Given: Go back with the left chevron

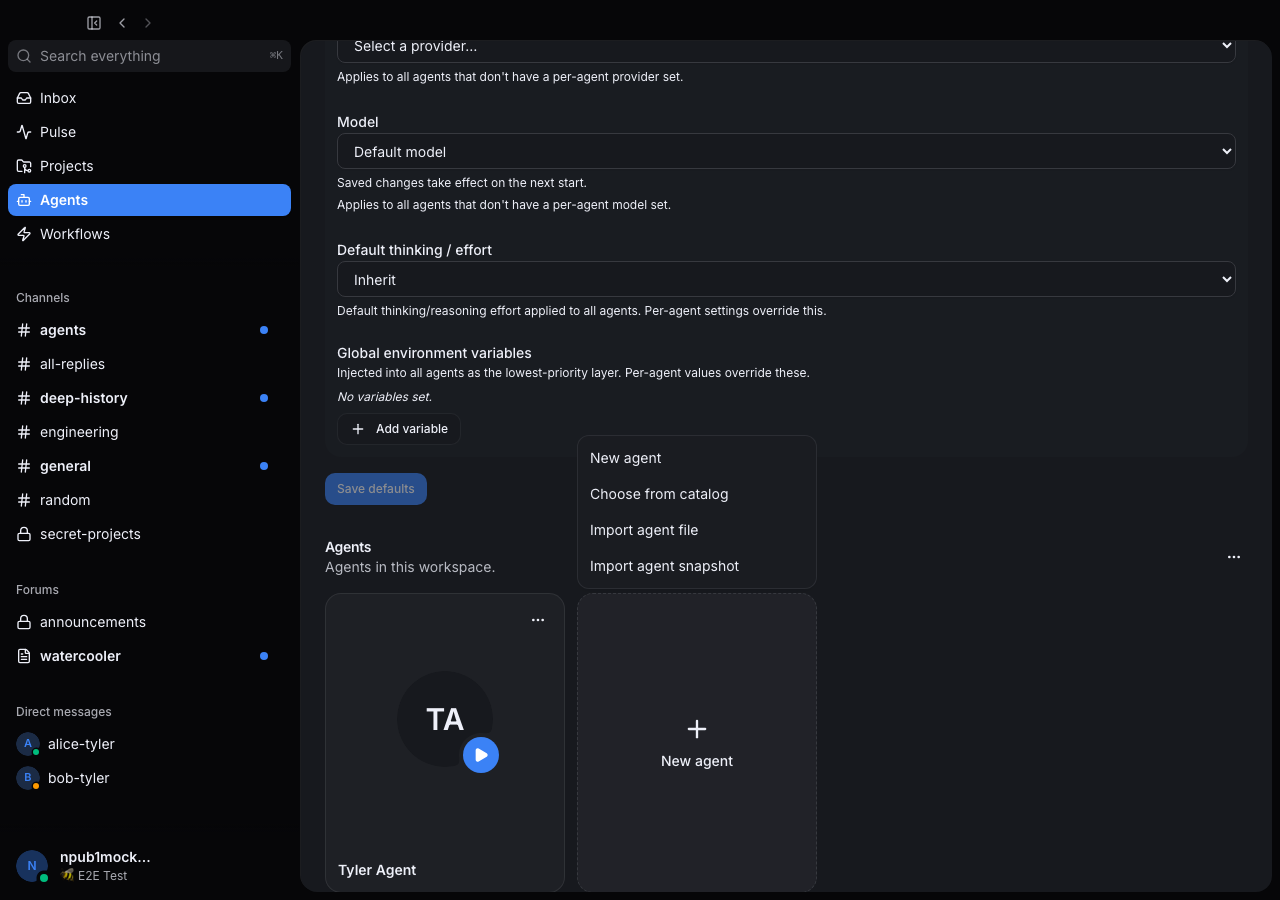Looking at the screenshot, I should click(122, 22).
